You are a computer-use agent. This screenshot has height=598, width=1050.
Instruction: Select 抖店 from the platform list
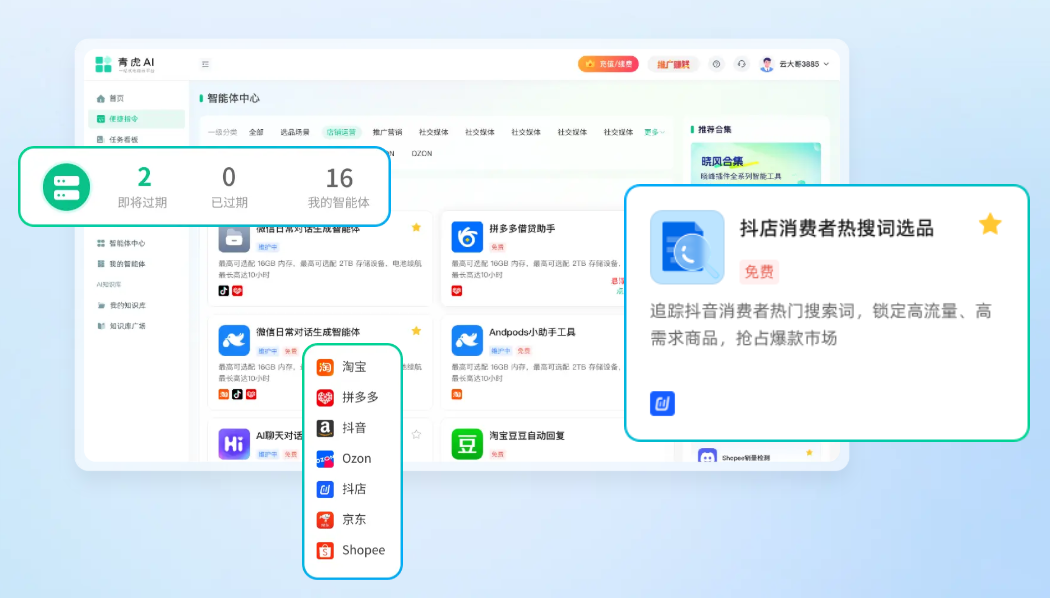(353, 489)
